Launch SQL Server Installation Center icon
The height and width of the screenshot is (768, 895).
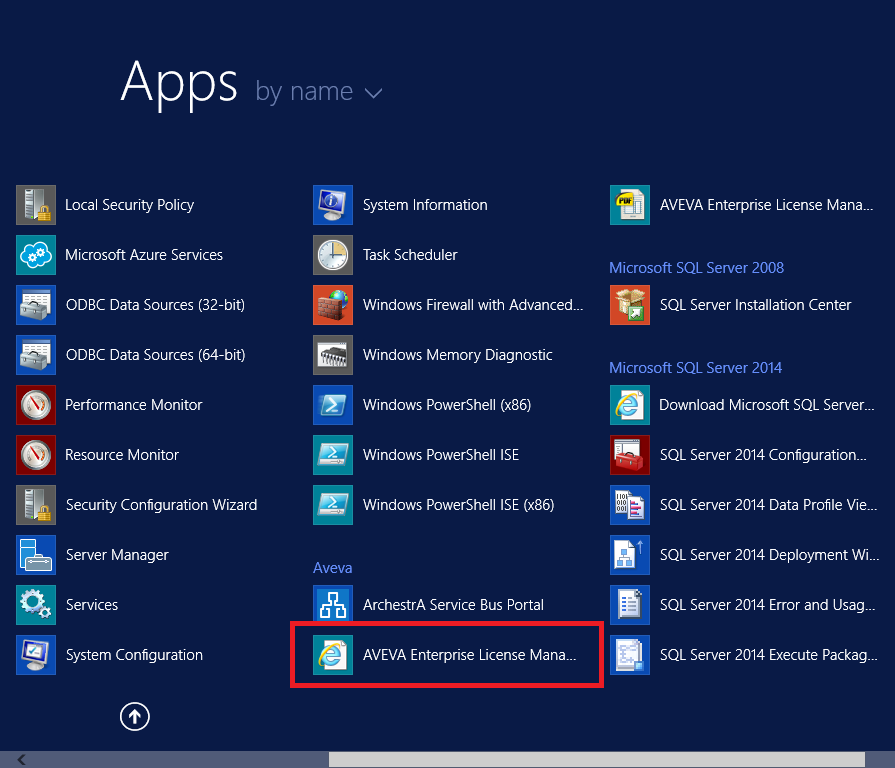tap(630, 305)
